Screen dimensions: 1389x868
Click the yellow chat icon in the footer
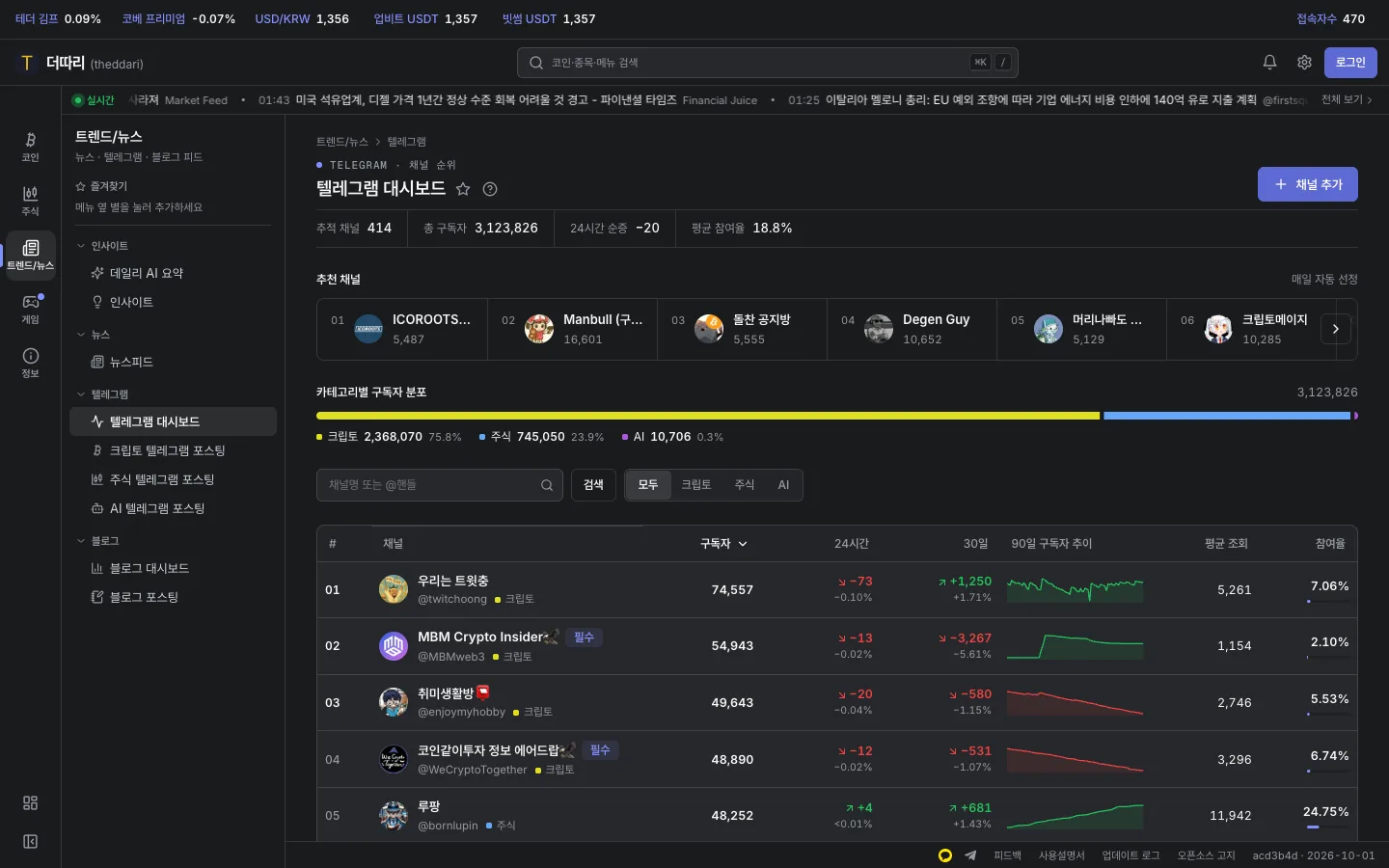(945, 855)
